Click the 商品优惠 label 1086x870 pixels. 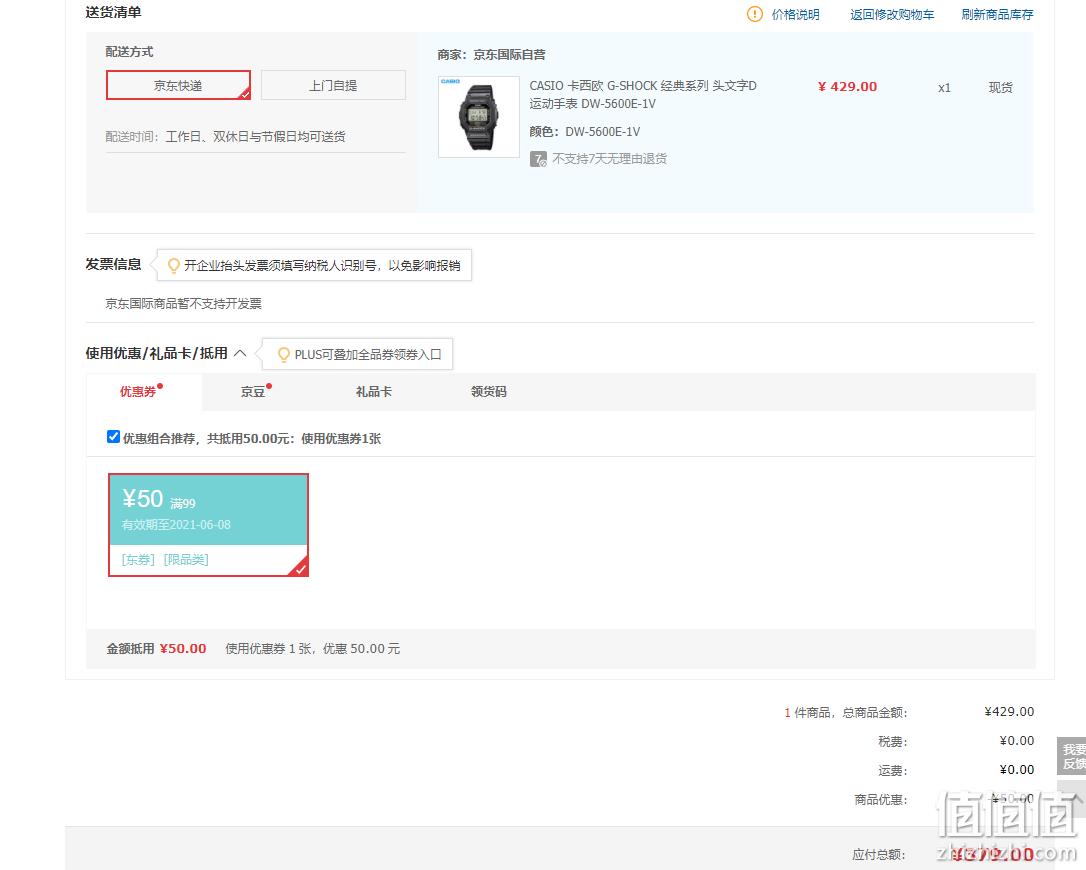point(880,800)
